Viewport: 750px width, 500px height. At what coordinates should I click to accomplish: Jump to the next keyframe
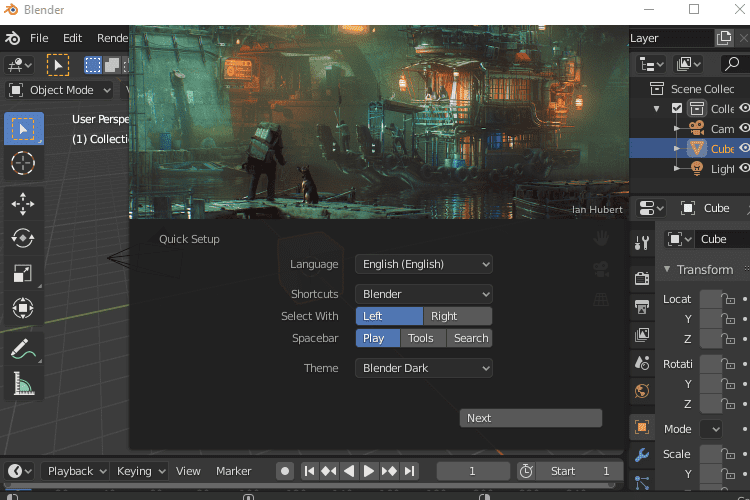click(x=389, y=471)
